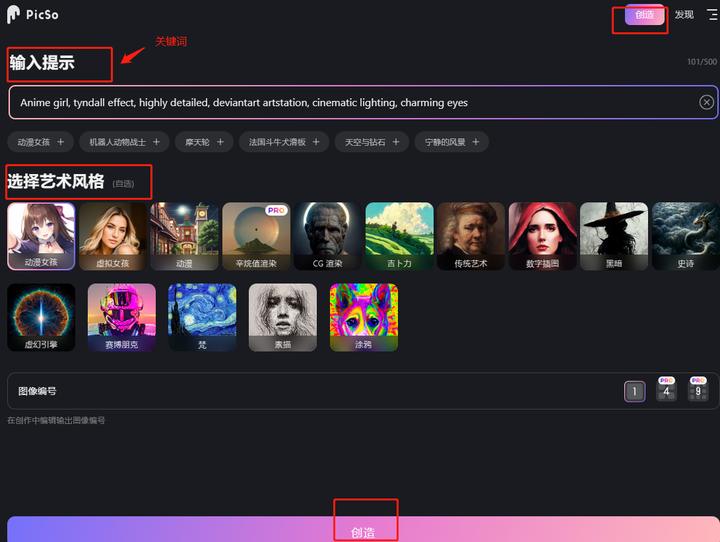
Task: Add the 摩天轮 suggestion chip
Action: point(204,142)
